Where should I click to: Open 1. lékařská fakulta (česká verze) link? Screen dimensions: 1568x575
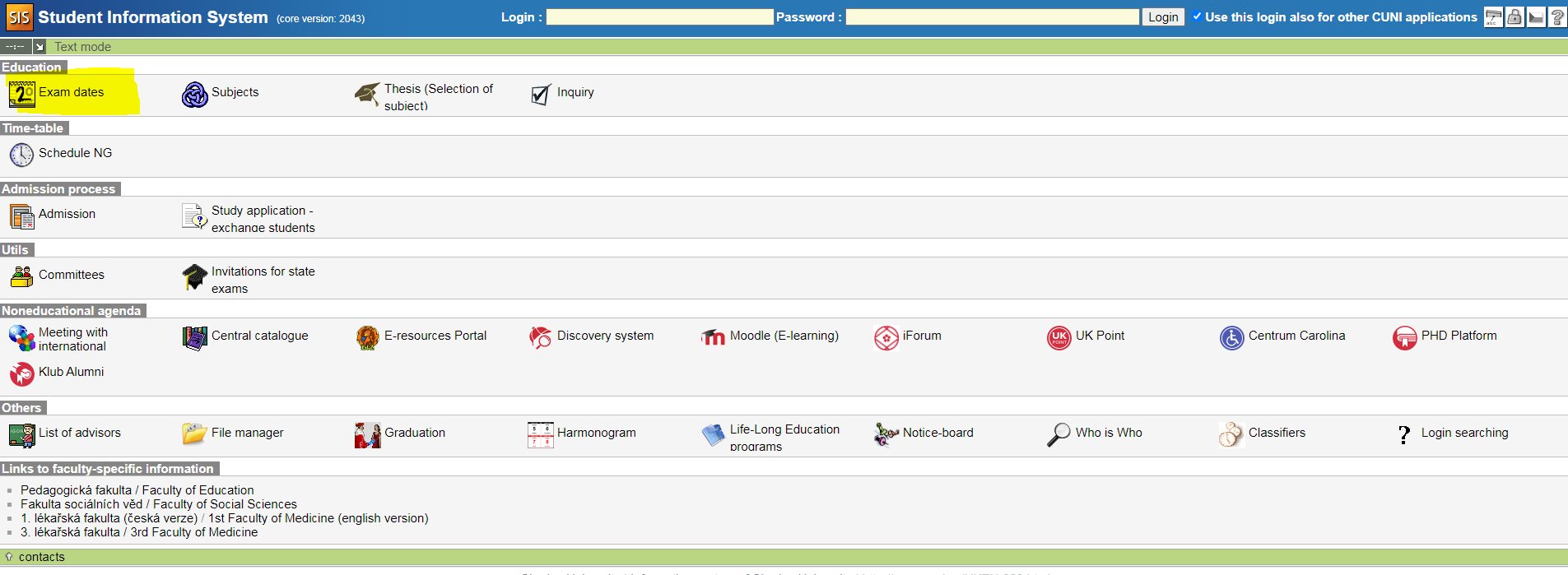[x=109, y=518]
